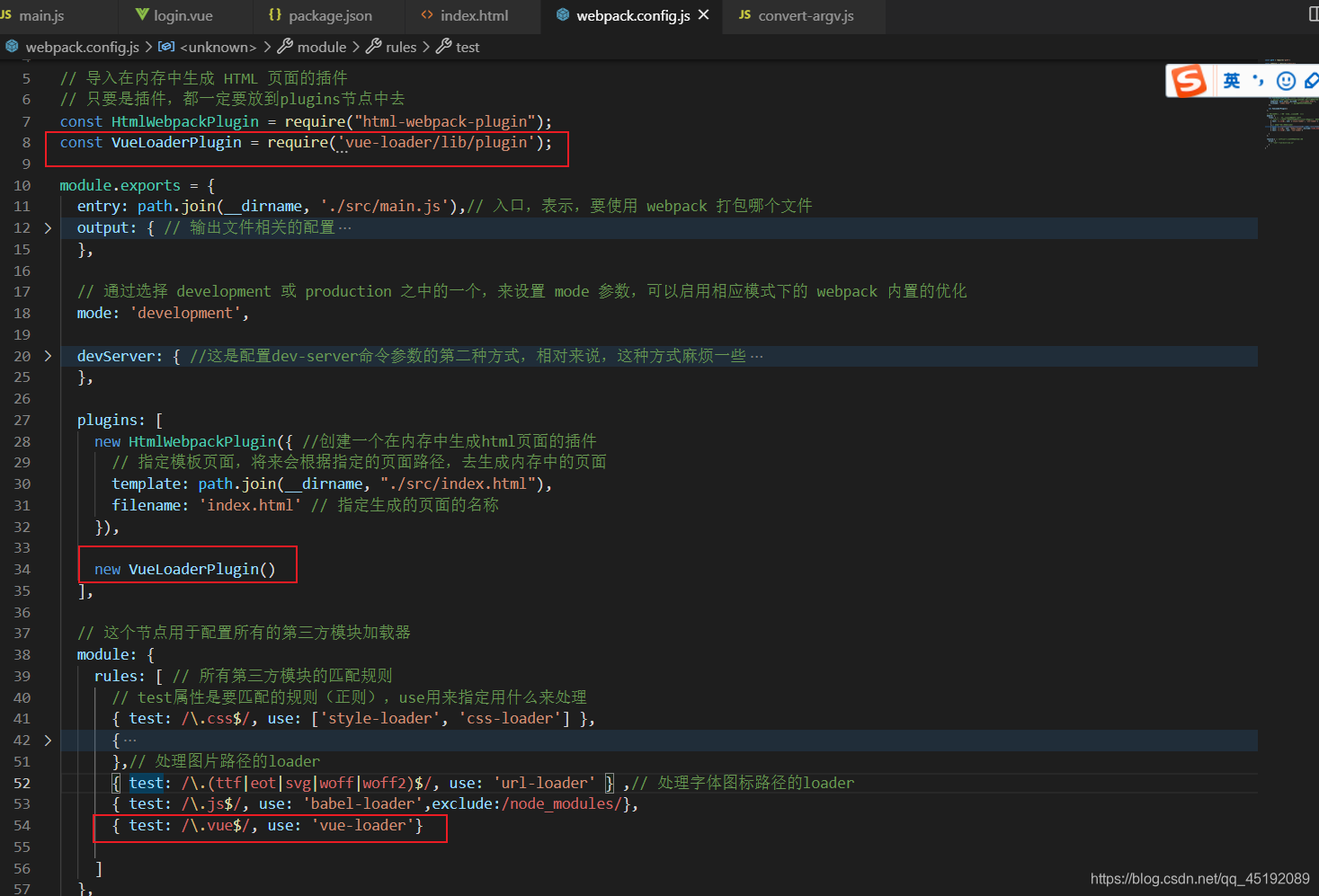The width and height of the screenshot is (1319, 896).
Task: Click 'url-loader' string on line 52
Action: (x=544, y=783)
